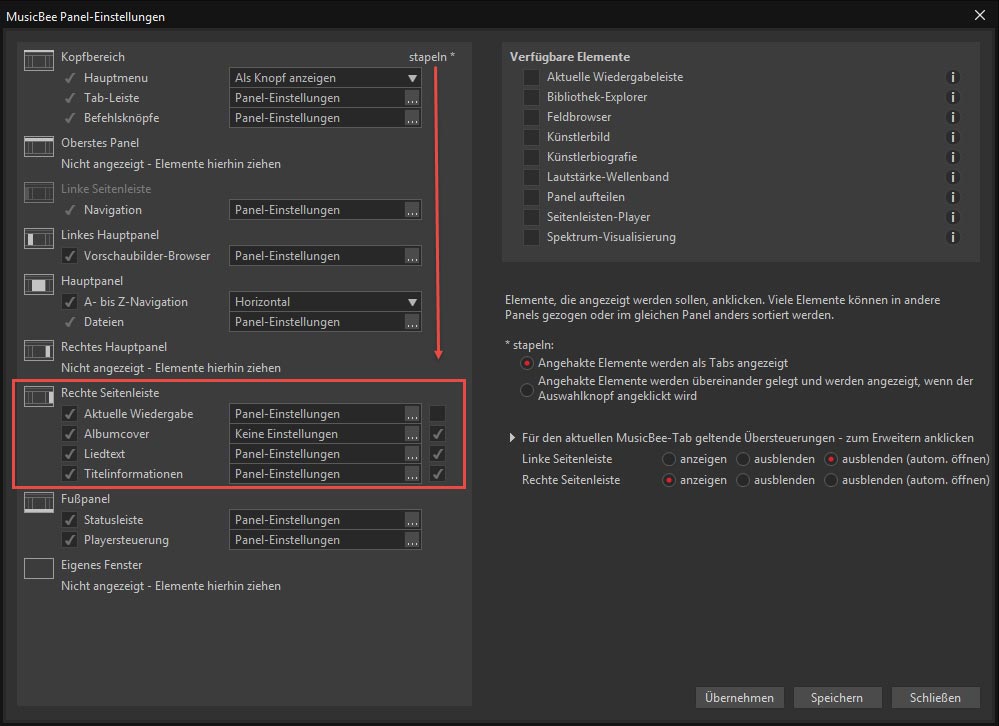
Task: Set Rechte Seitenleiste to ausblenden (autom. öffnen)
Action: click(831, 480)
